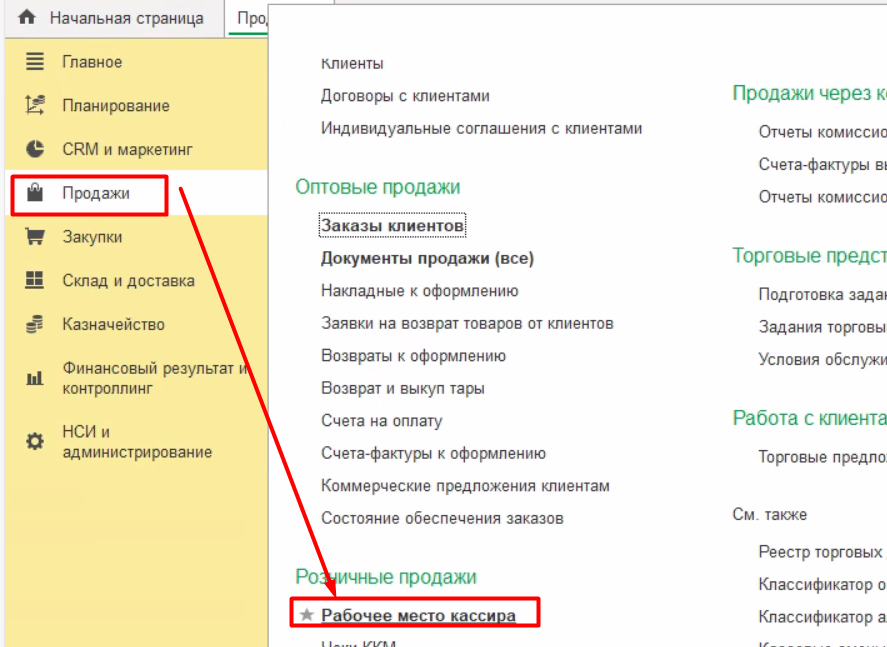The width and height of the screenshot is (887, 647).
Task: Click the Казначейство coins icon
Action: 35,324
